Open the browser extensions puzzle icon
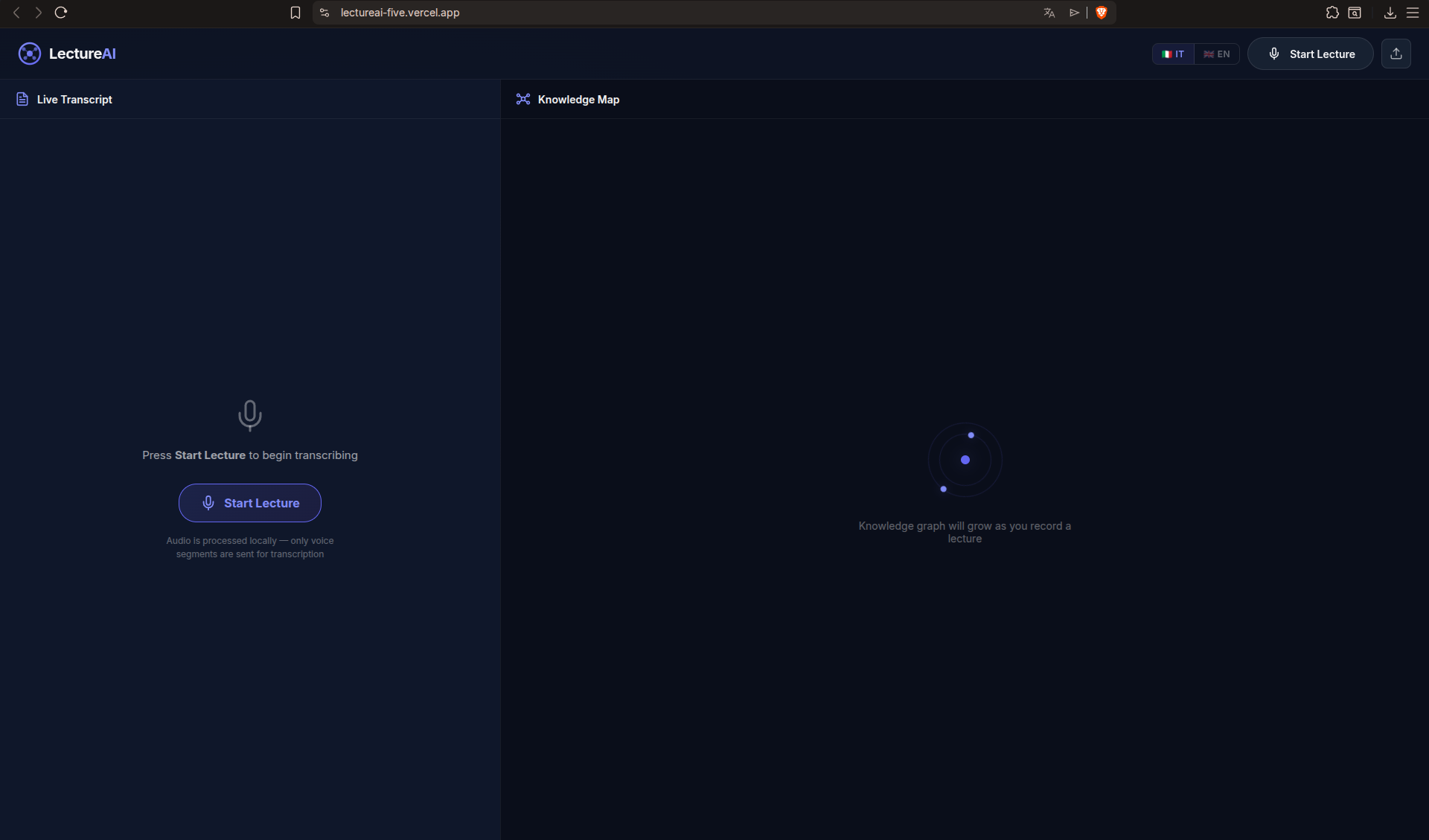The height and width of the screenshot is (840, 1429). (x=1332, y=13)
